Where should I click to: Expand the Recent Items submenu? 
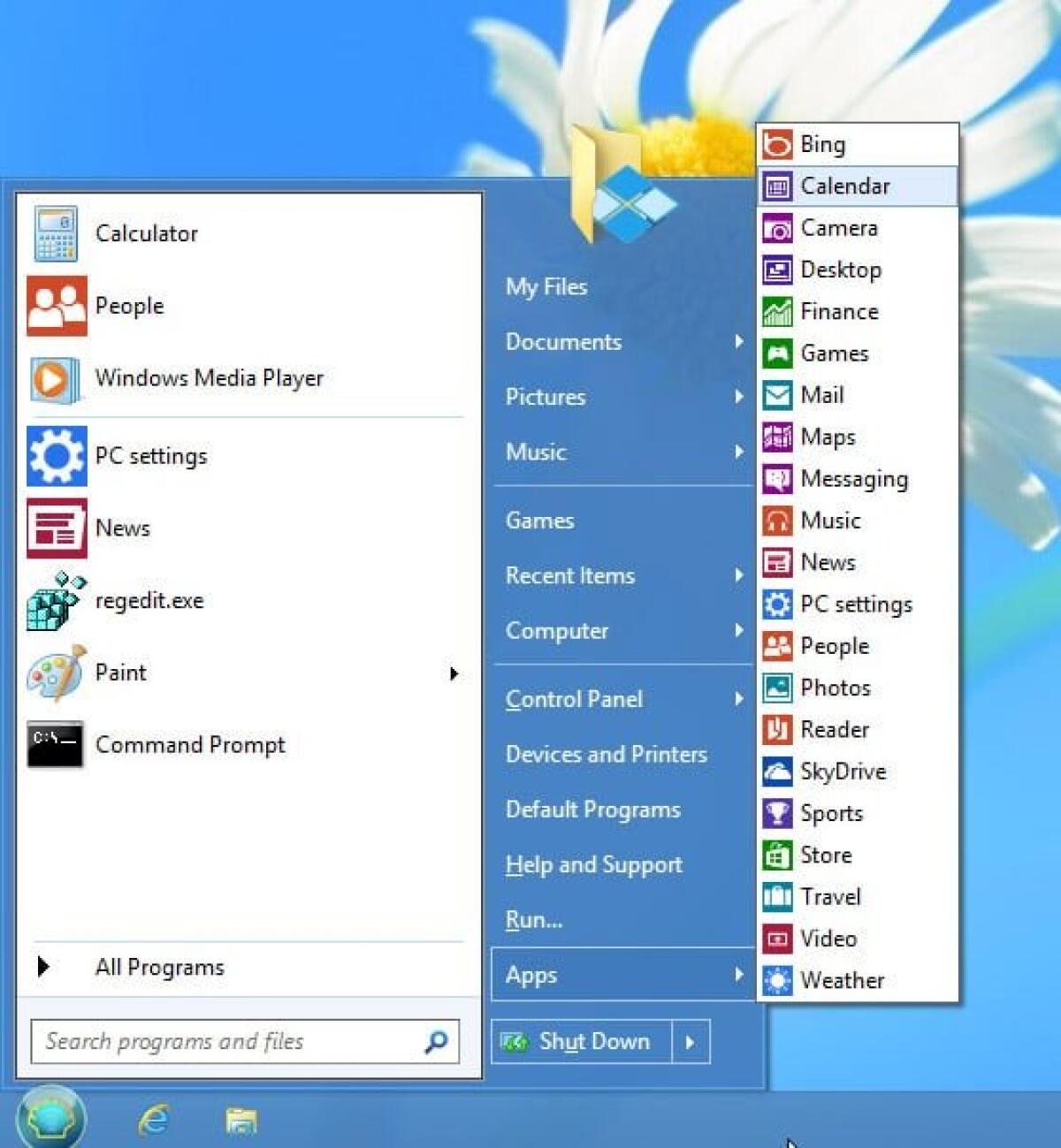tap(569, 575)
